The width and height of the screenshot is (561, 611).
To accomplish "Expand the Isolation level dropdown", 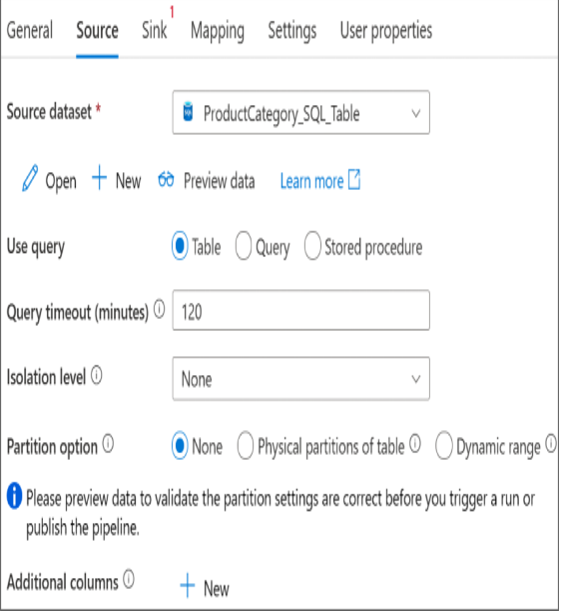I will click(x=301, y=379).
